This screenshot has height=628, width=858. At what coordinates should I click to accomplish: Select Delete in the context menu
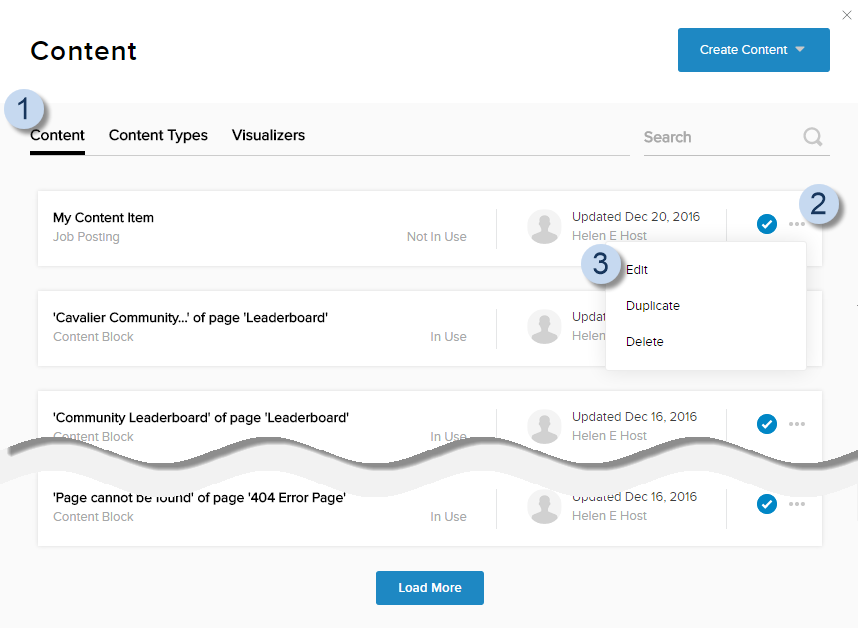click(x=645, y=342)
